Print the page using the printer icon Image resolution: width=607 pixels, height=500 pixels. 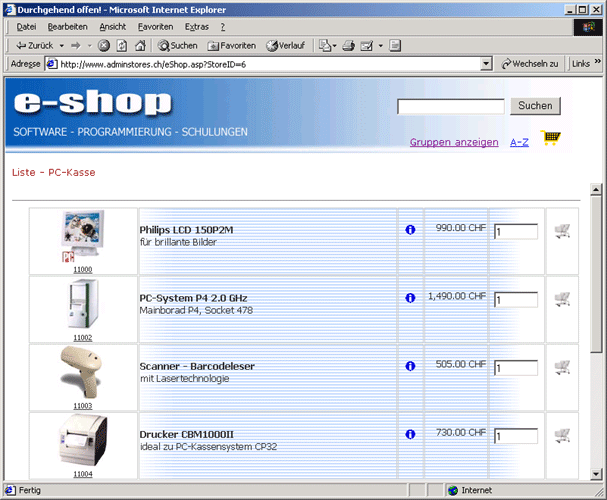348,46
